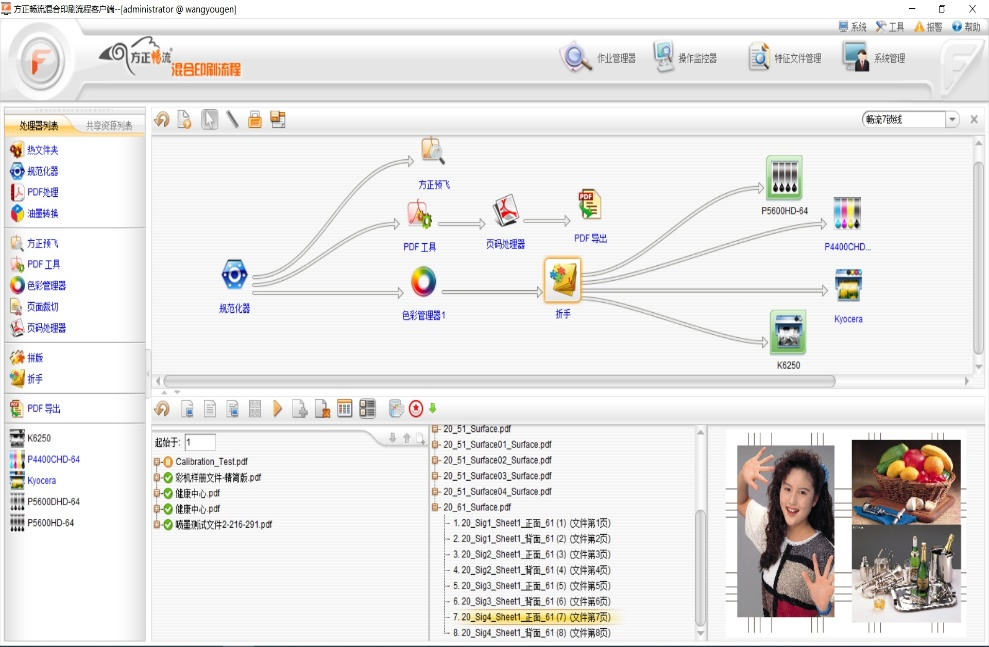
Task: Click the 起始于 number input field
Action: click(x=200, y=442)
